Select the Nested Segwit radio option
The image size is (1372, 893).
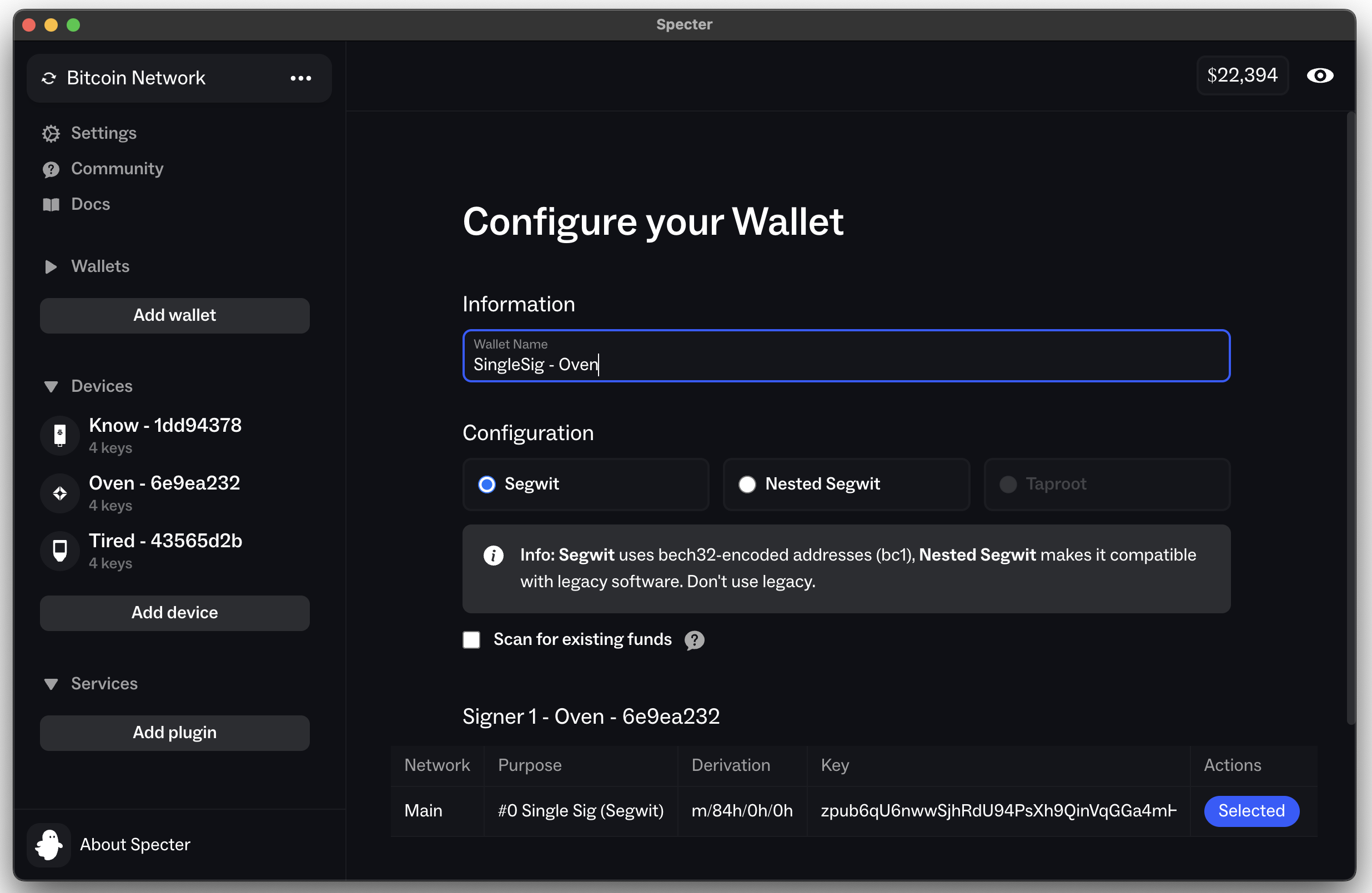click(747, 485)
